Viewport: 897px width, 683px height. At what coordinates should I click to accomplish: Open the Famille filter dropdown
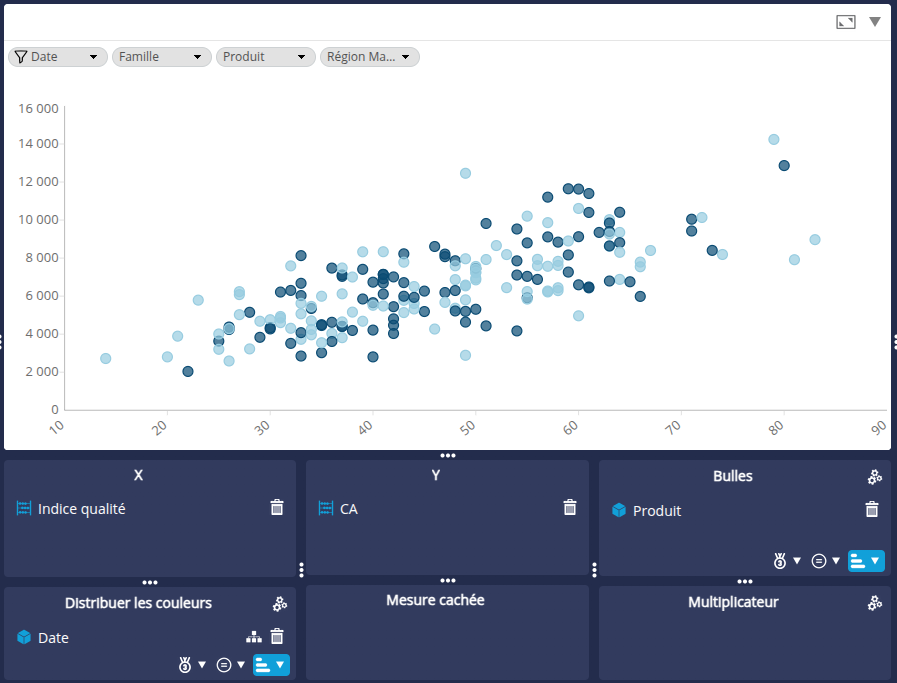point(162,57)
